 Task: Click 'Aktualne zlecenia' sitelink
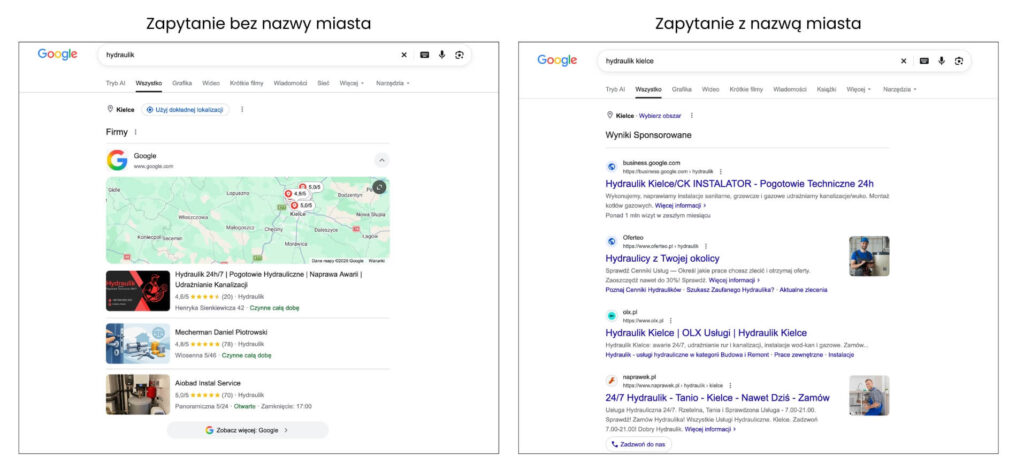coord(803,289)
